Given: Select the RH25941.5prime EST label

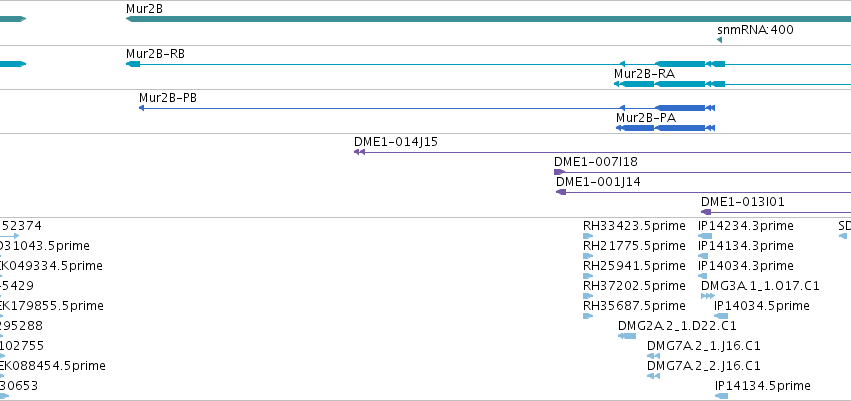Looking at the screenshot, I should point(634,266).
